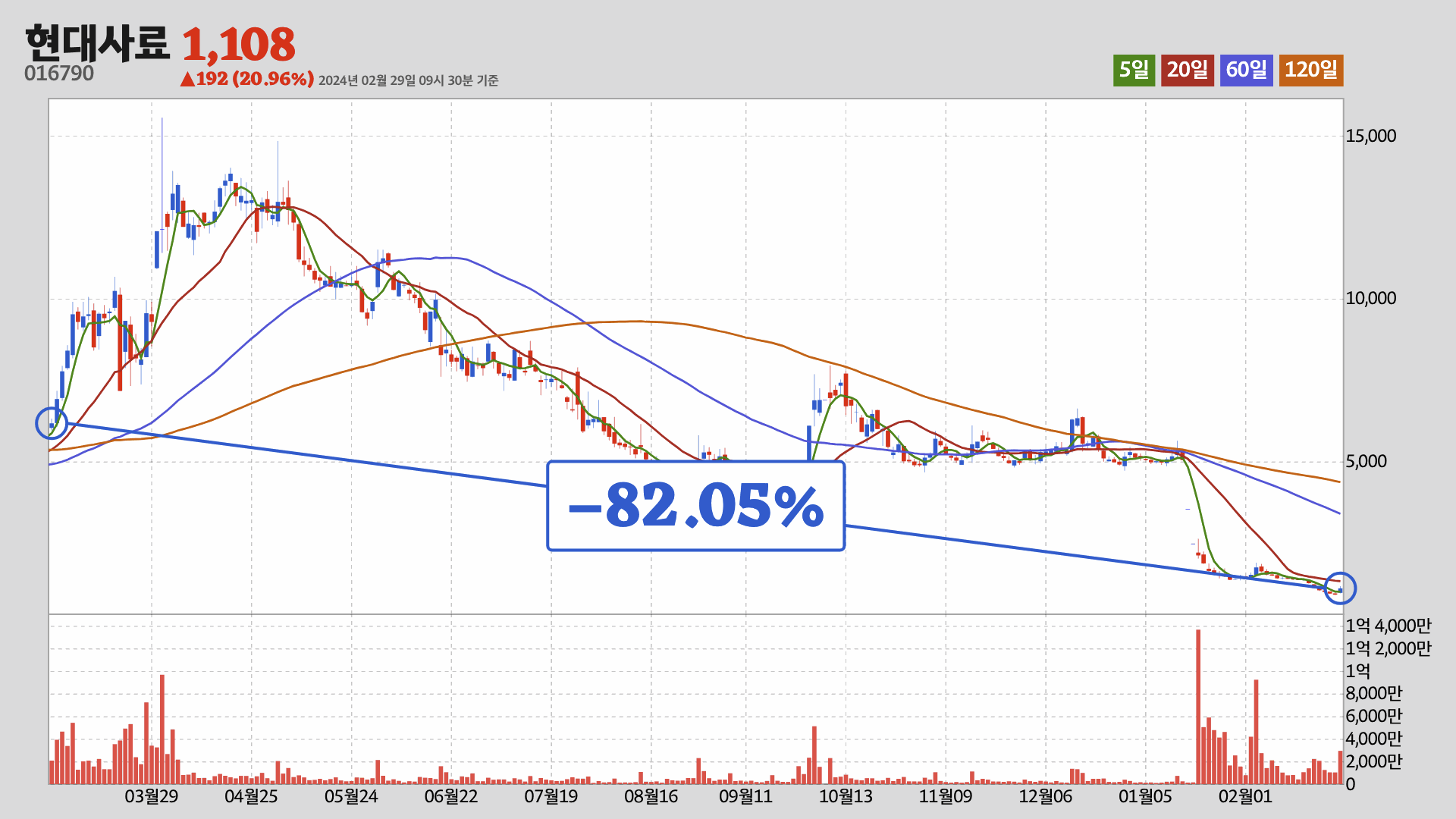Click the current price 1,108
This screenshot has width=1456, height=819.
(x=238, y=44)
